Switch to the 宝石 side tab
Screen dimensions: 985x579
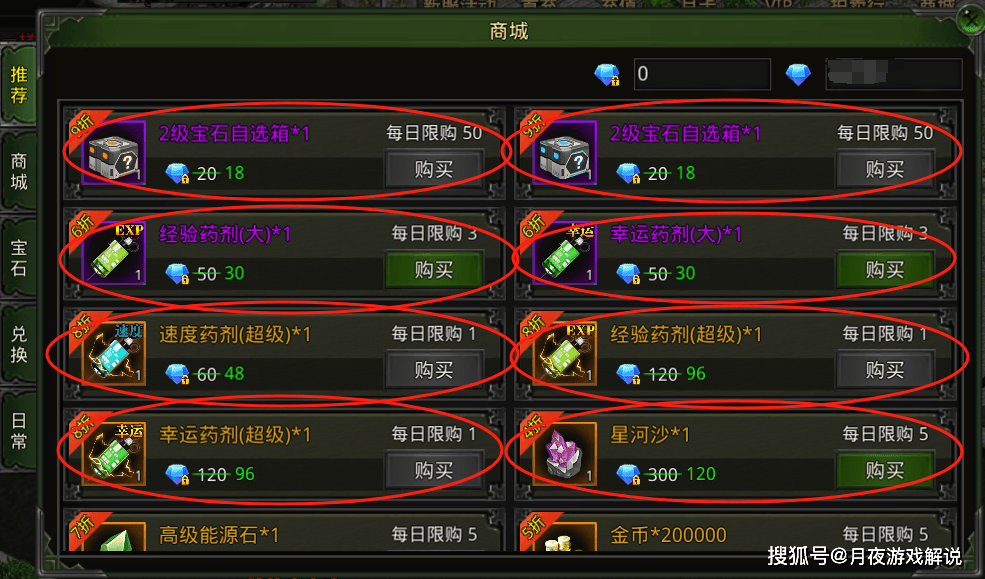point(19,257)
